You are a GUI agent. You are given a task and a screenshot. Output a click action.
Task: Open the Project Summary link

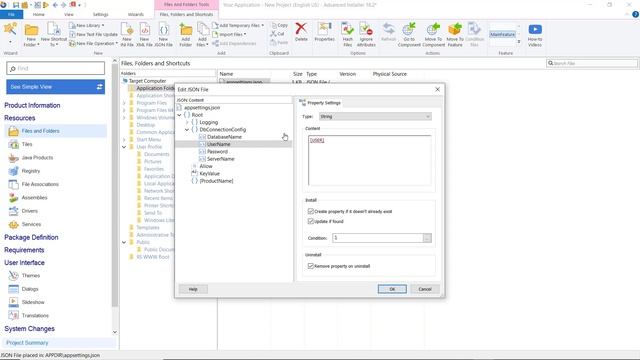(27, 343)
